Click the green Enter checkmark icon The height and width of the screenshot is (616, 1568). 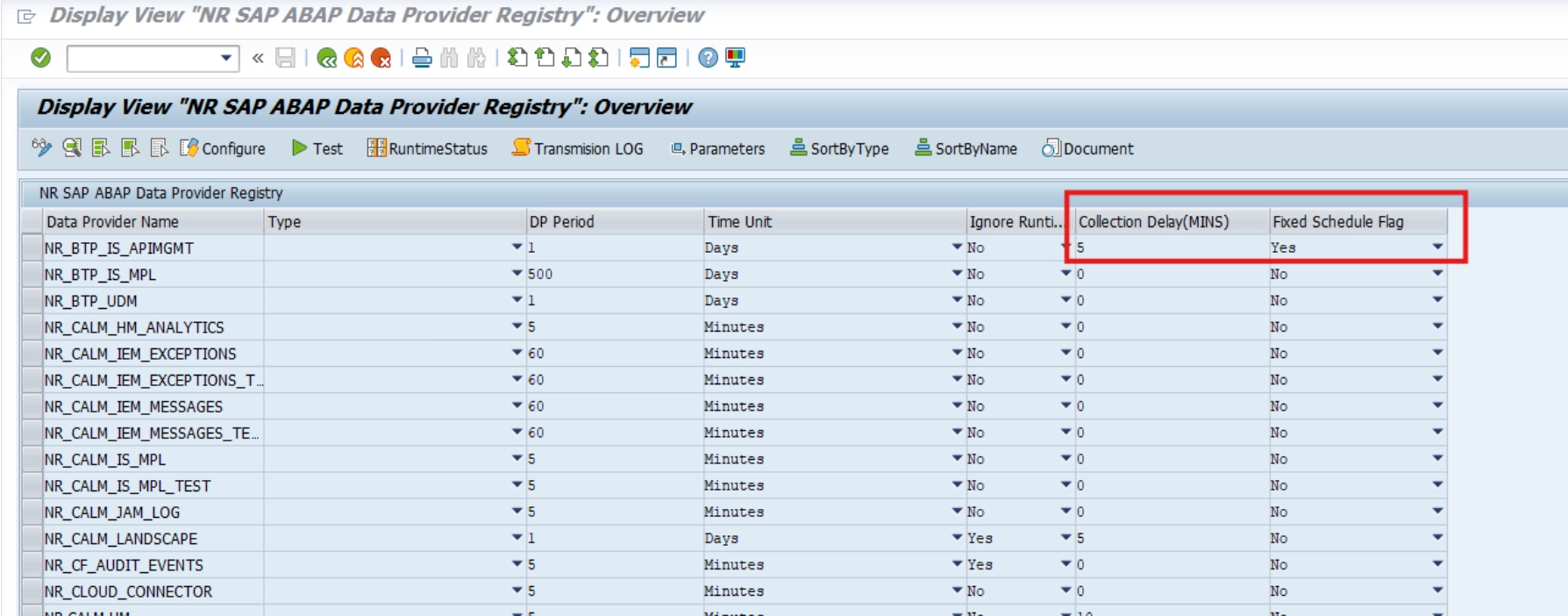40,58
